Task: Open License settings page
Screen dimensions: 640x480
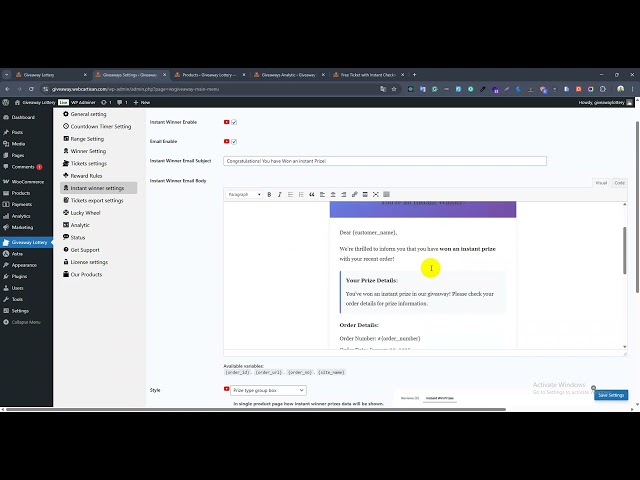Action: click(x=85, y=262)
